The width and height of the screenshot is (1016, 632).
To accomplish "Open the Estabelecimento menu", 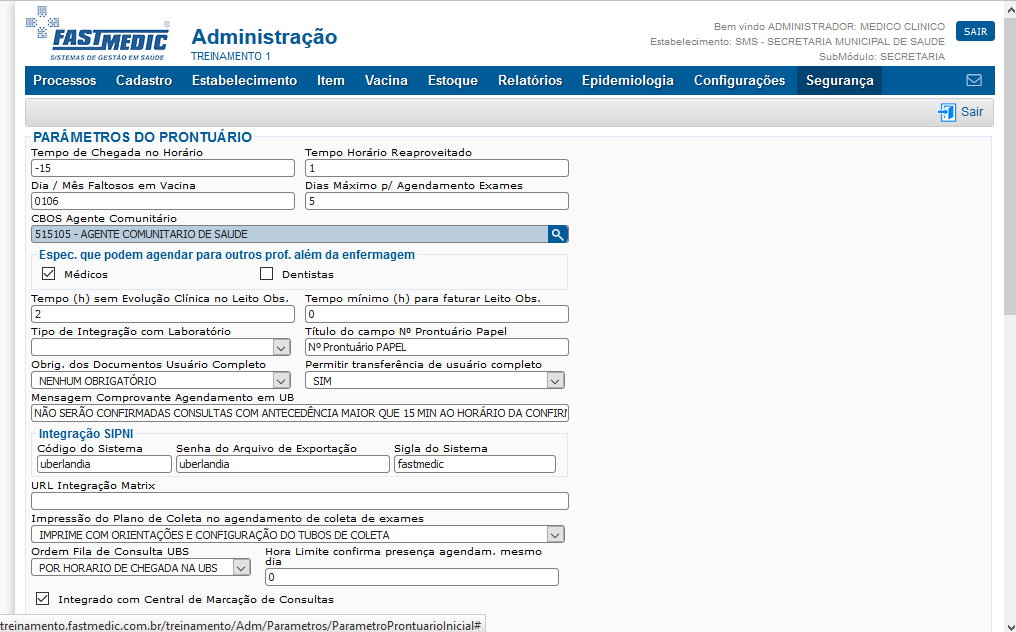I will point(244,80).
